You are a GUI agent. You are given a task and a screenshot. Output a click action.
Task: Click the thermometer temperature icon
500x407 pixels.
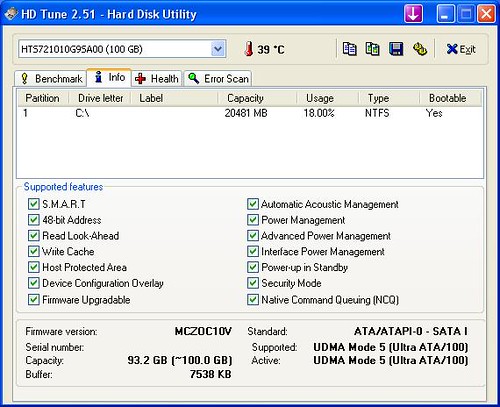point(248,49)
